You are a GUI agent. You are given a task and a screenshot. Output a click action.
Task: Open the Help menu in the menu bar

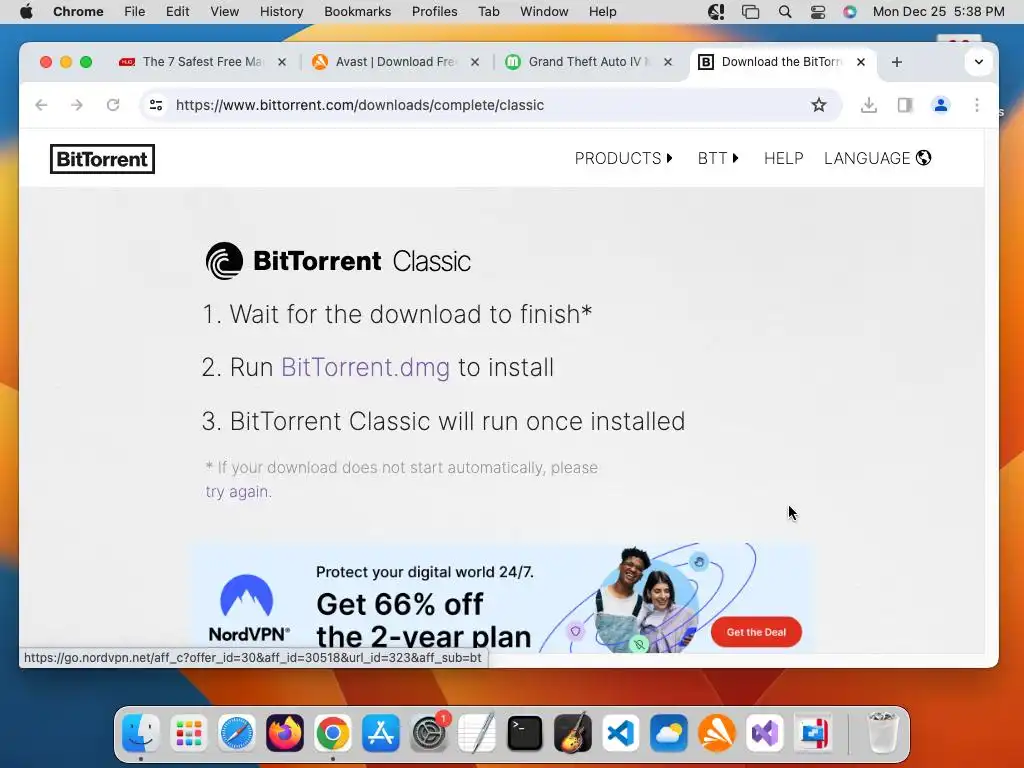pos(602,12)
